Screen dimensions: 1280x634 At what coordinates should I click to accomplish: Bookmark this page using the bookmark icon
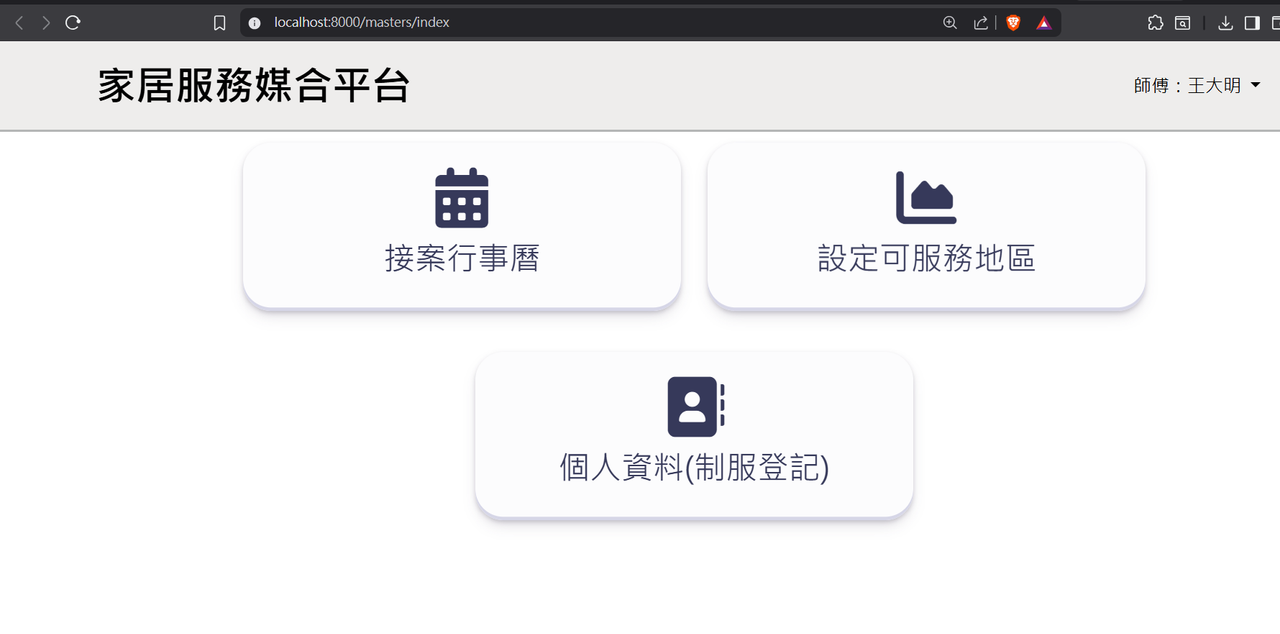click(x=220, y=22)
